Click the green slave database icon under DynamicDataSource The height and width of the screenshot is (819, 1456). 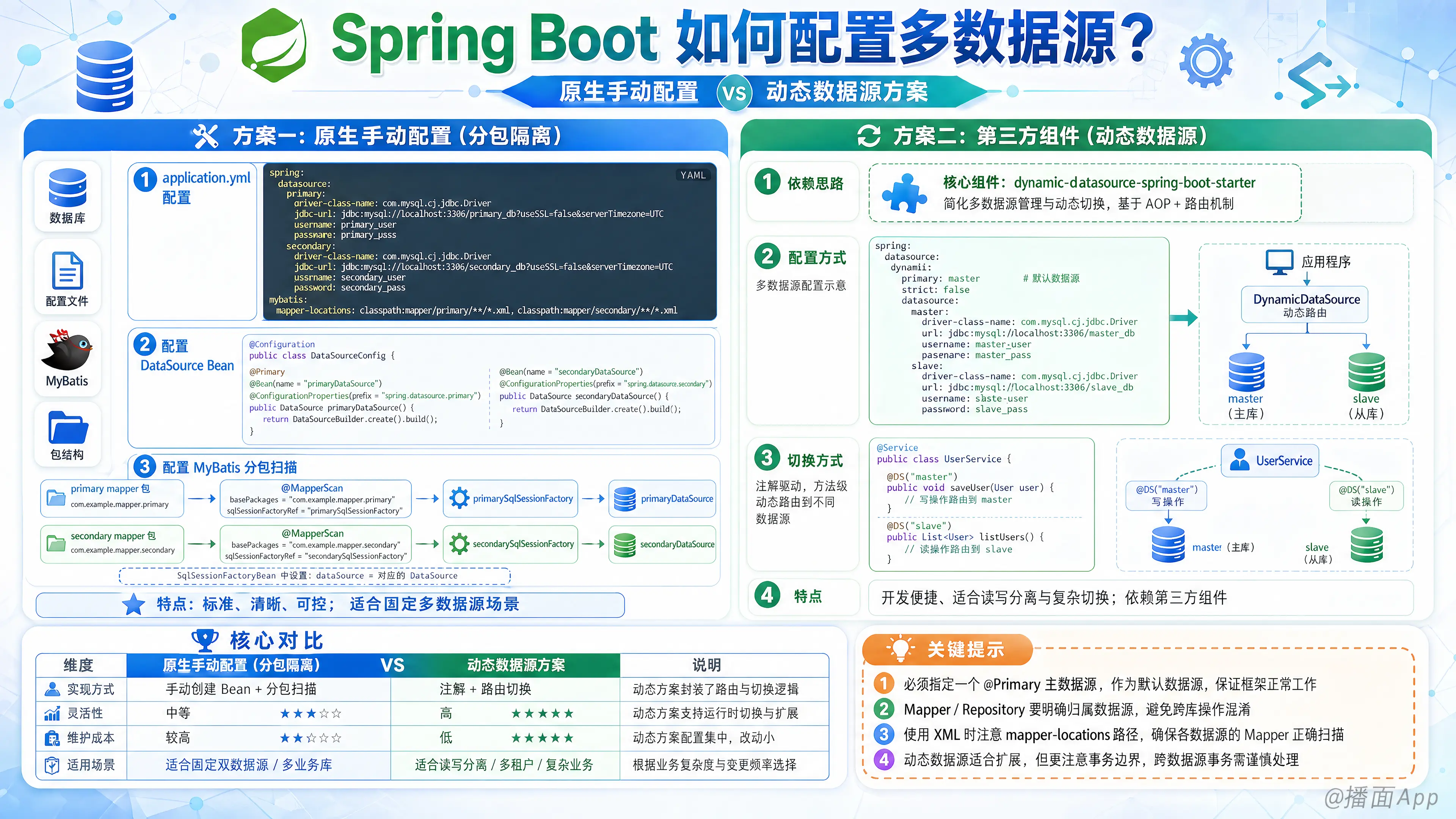coord(1366,372)
